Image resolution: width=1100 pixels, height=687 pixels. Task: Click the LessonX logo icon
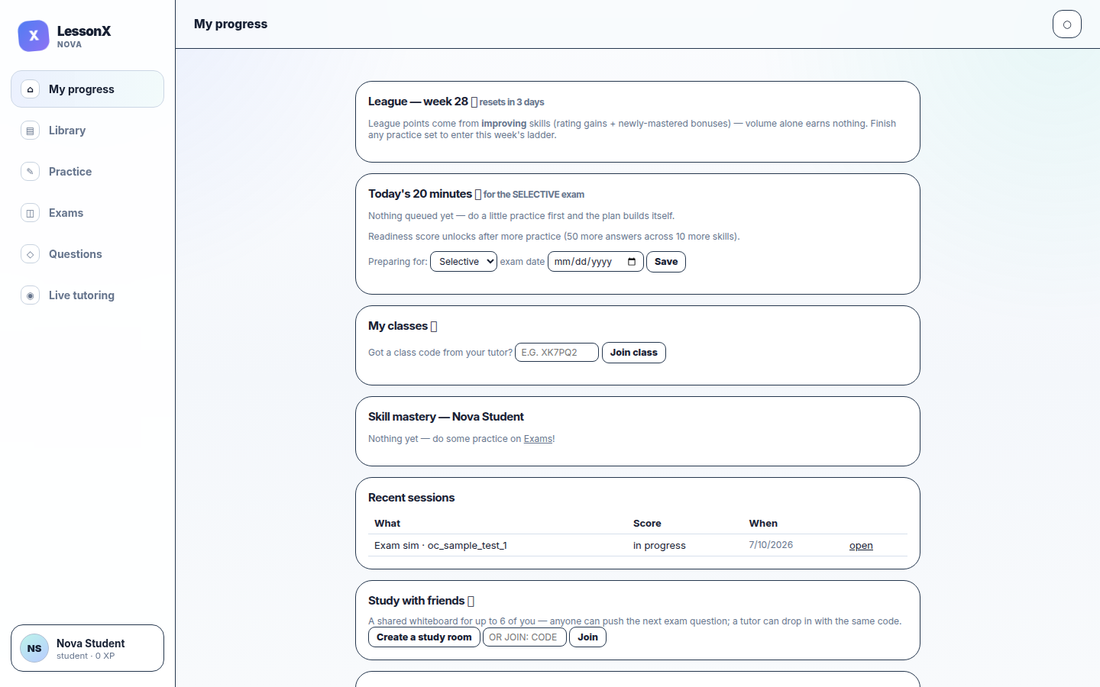click(34, 36)
